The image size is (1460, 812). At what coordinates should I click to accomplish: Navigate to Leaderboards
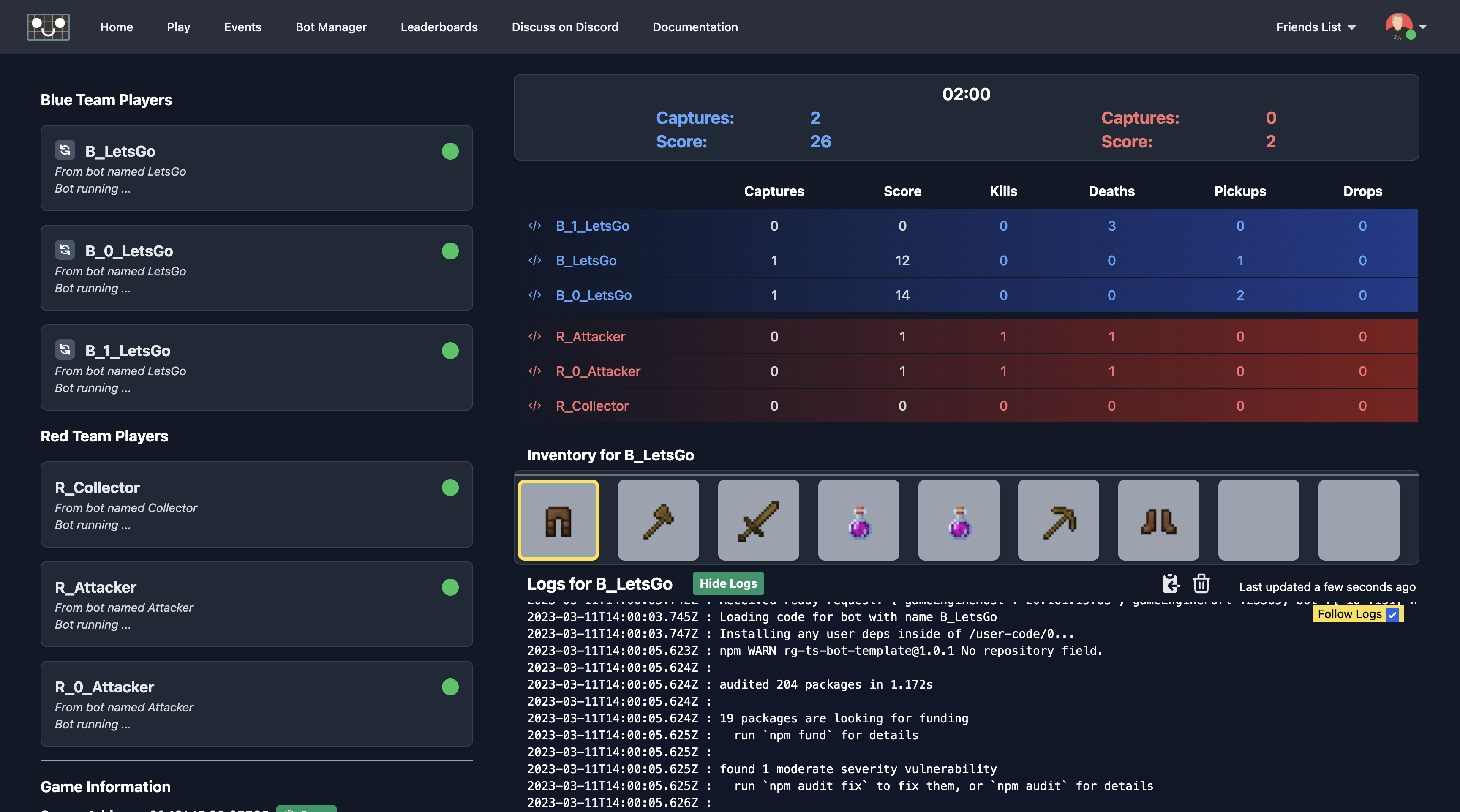[x=439, y=27]
